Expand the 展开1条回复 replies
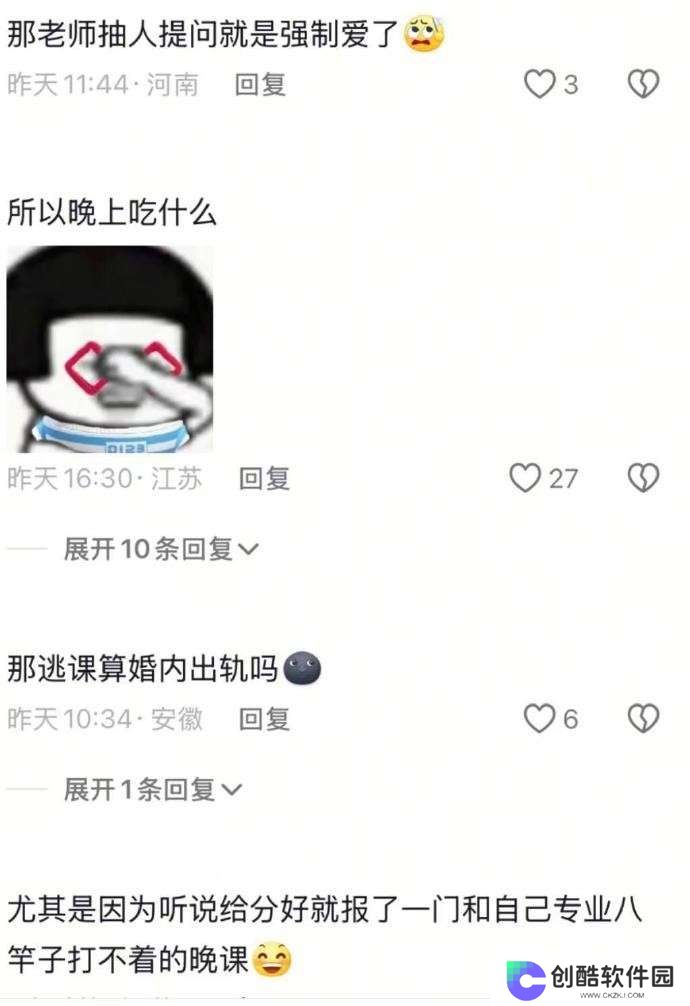 (153, 789)
